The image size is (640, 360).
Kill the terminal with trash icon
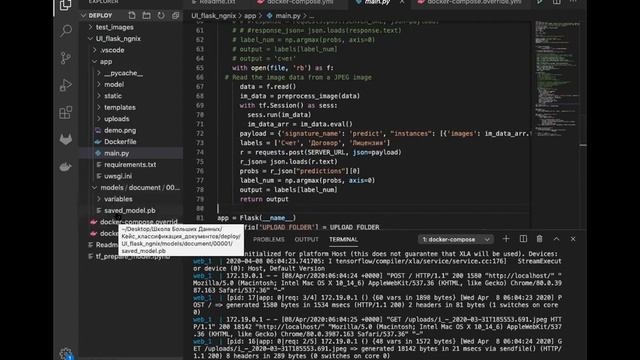pyautogui.click(x=540, y=239)
